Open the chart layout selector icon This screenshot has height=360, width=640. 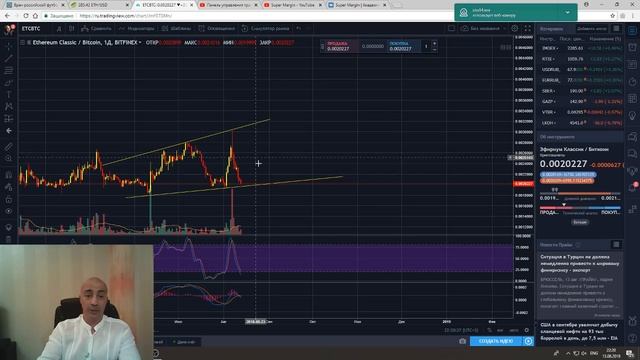[451, 29]
